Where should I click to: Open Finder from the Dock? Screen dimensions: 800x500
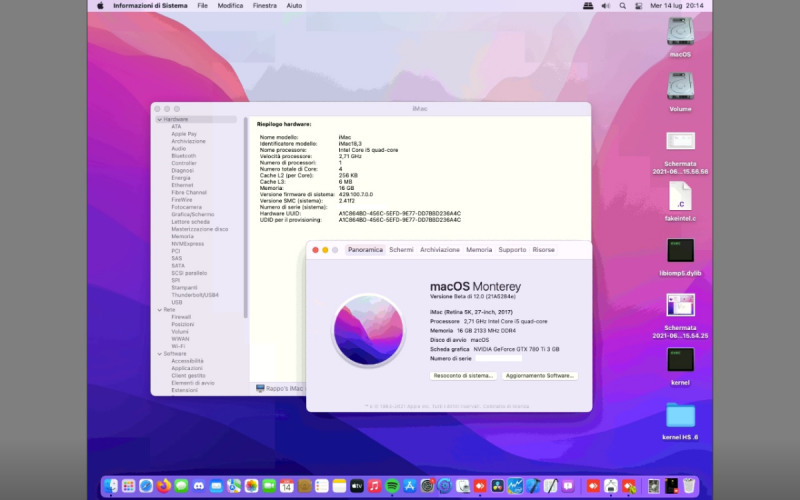(x=111, y=486)
